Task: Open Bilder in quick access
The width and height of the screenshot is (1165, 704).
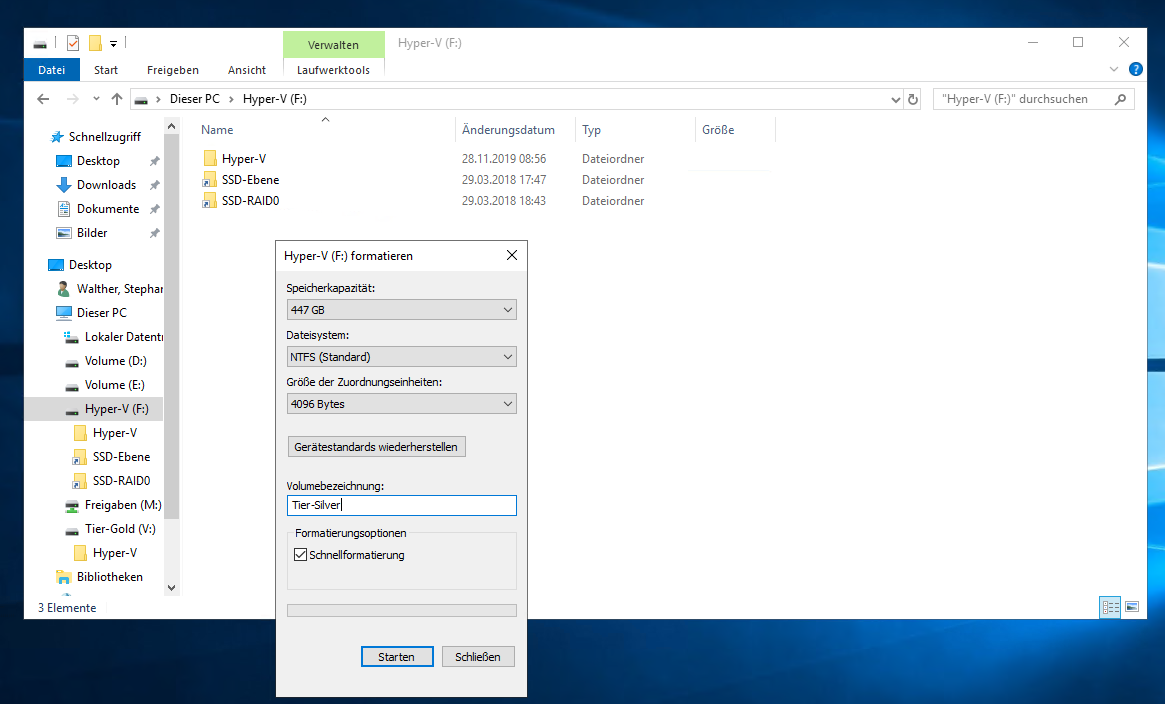Action: point(92,232)
